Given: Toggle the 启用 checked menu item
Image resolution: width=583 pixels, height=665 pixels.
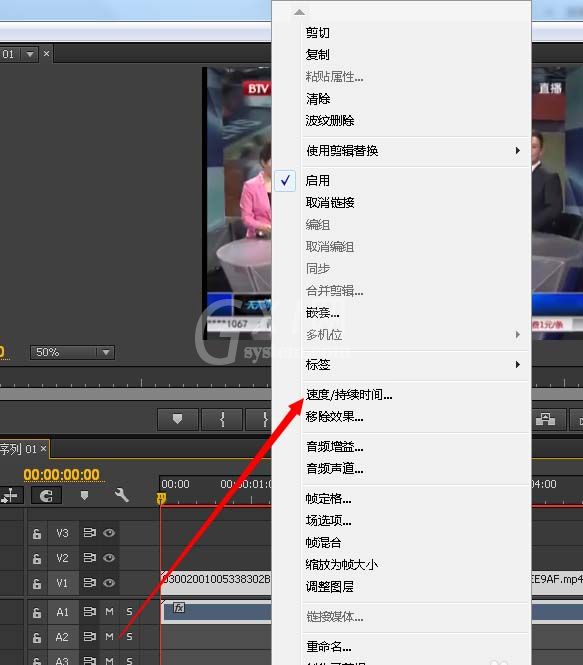Looking at the screenshot, I should (318, 181).
